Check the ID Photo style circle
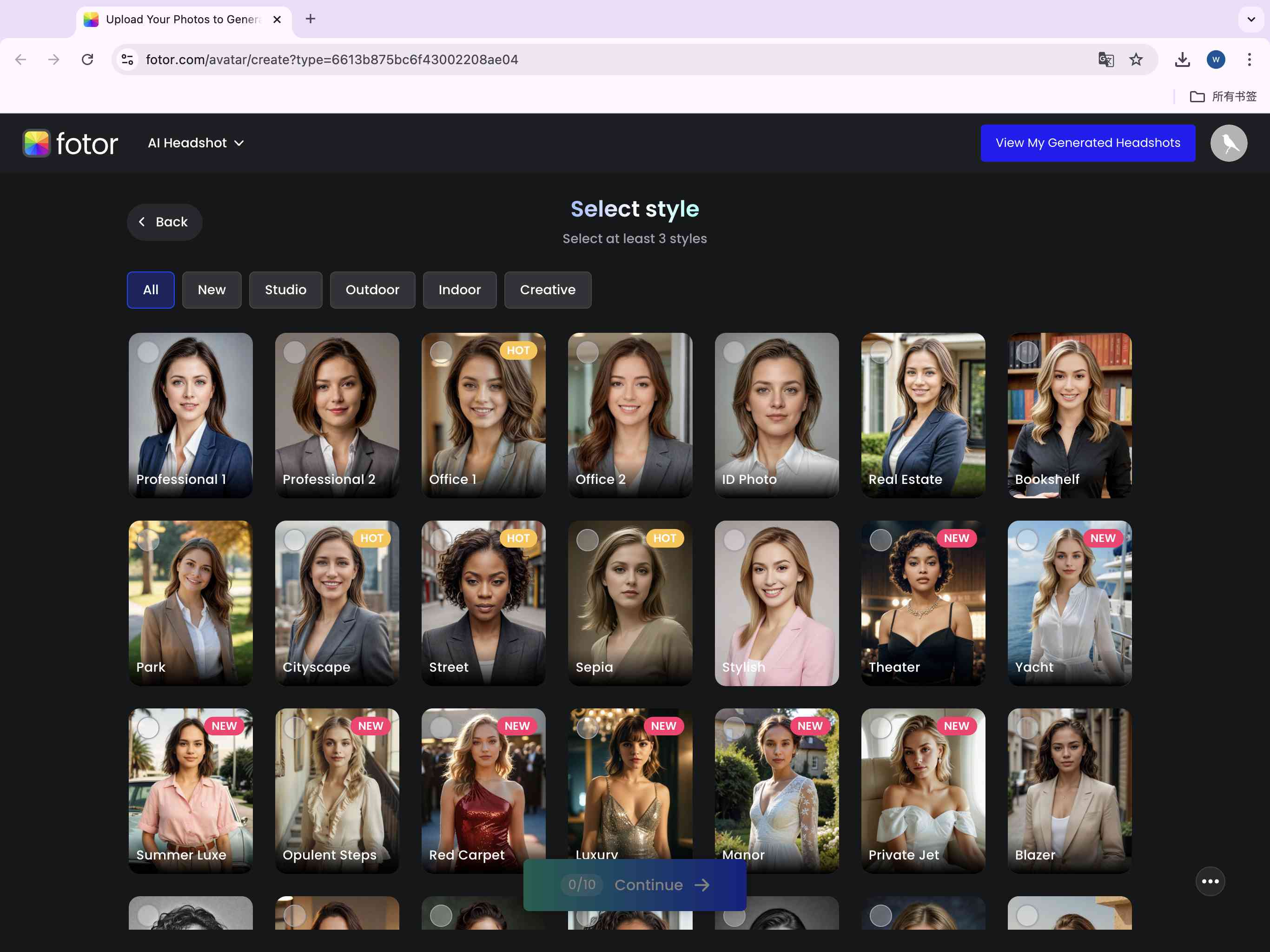The image size is (1270, 952). pyautogui.click(x=734, y=352)
